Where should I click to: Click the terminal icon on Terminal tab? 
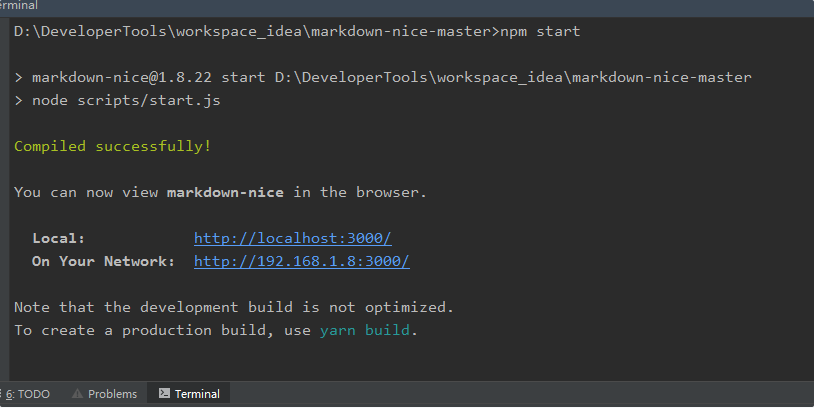(164, 393)
